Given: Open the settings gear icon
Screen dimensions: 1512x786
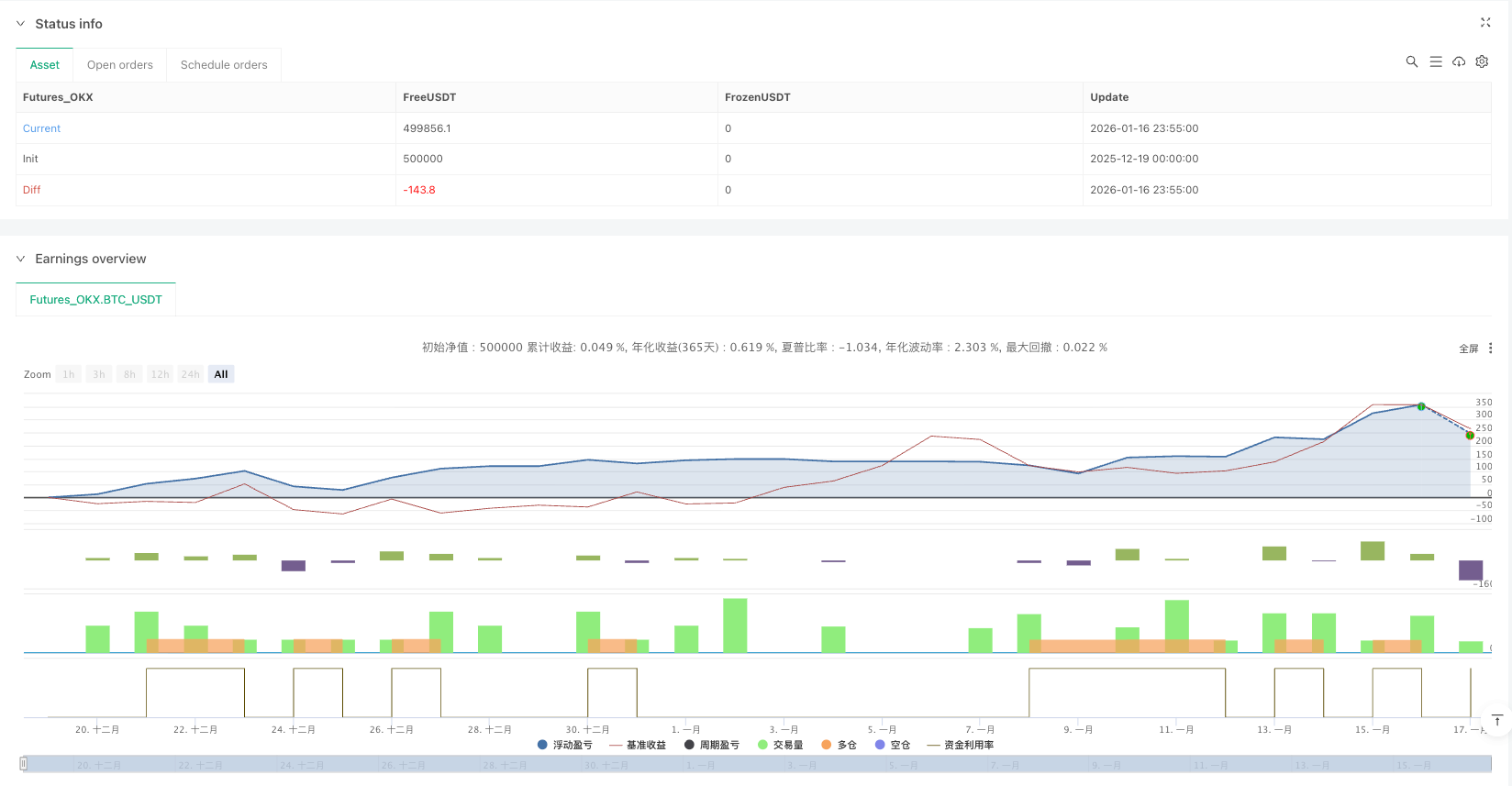Looking at the screenshot, I should coord(1482,61).
